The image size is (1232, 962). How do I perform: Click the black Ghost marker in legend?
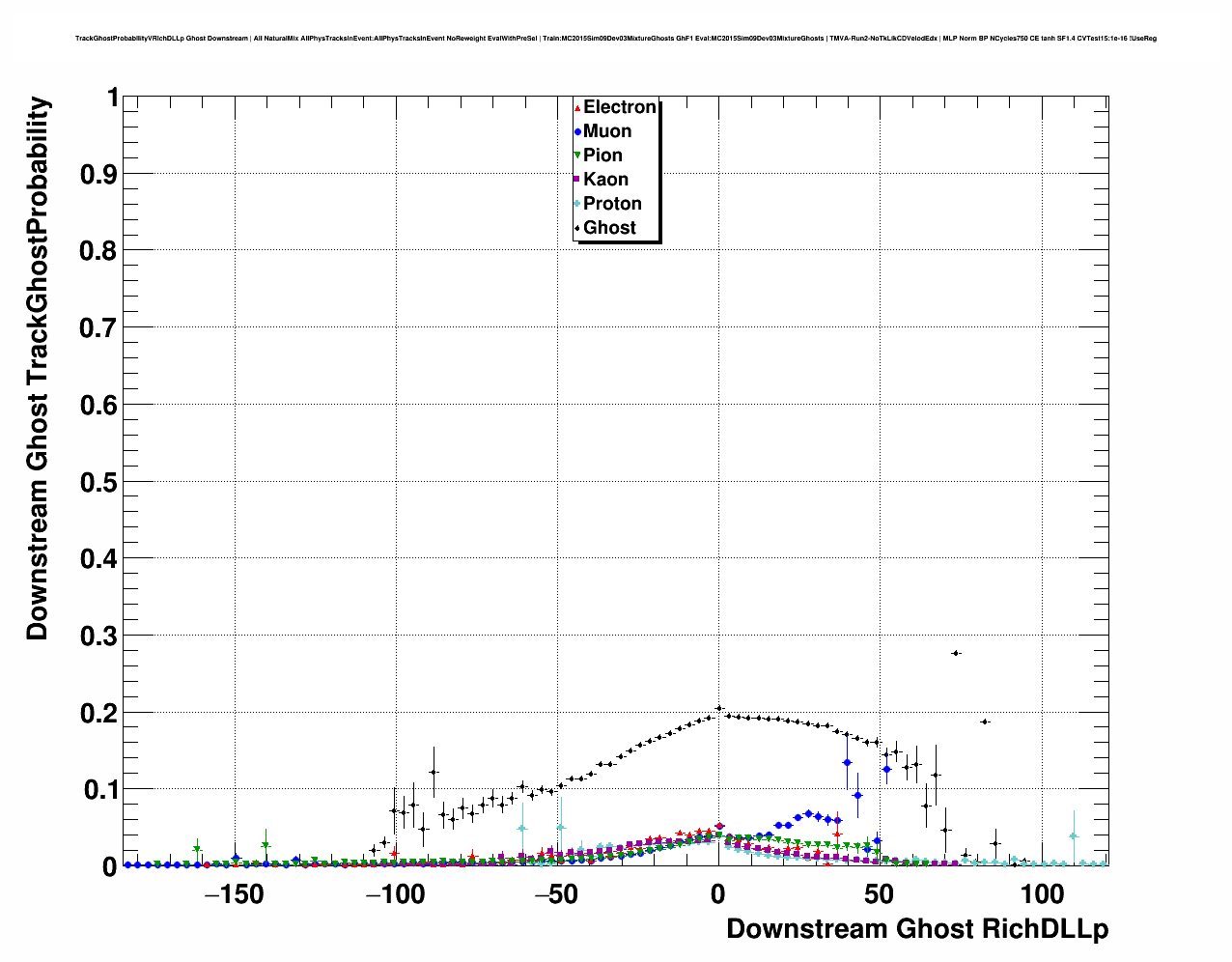coord(577,228)
